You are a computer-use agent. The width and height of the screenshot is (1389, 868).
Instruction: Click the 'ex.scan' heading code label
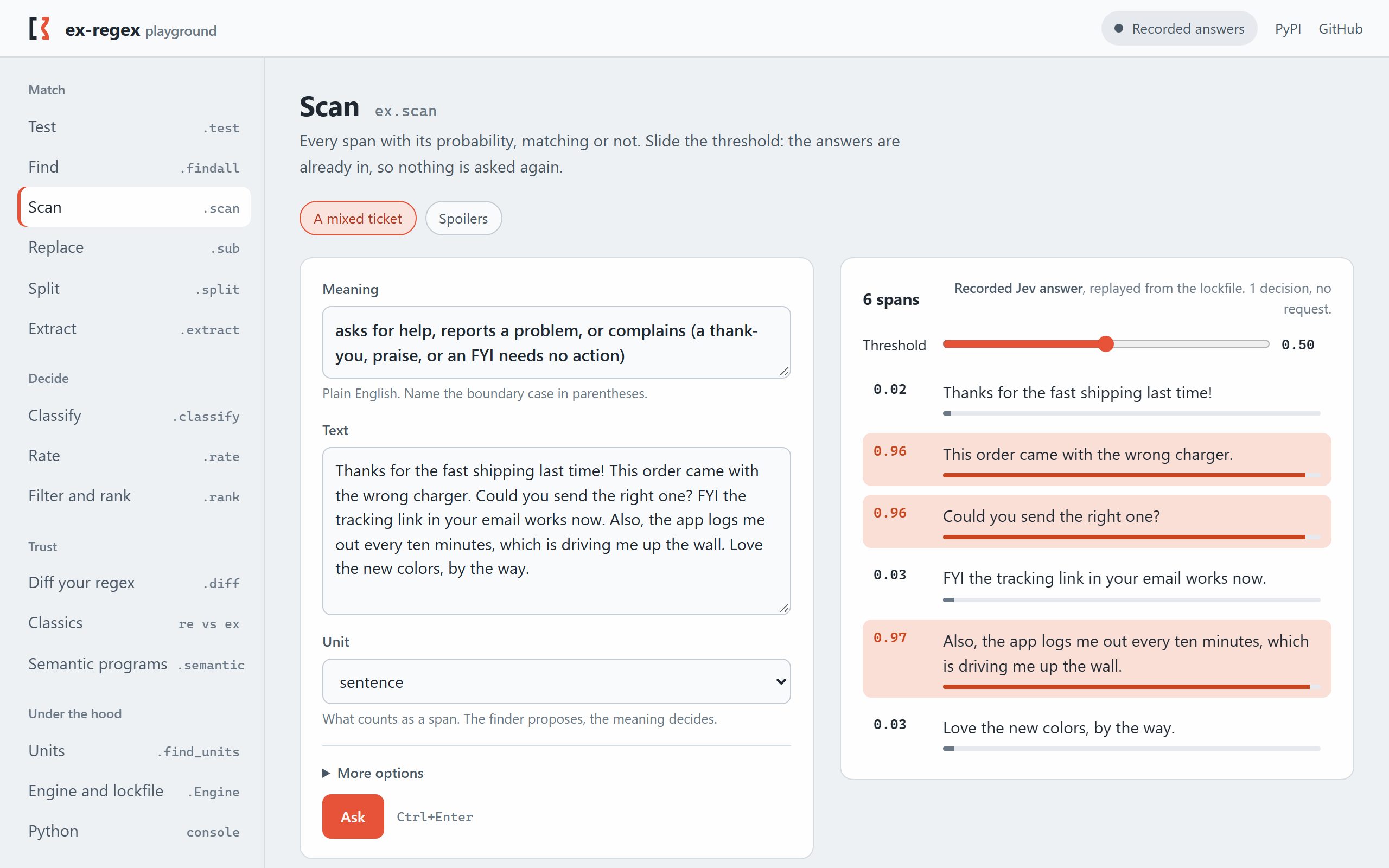pyautogui.click(x=405, y=111)
